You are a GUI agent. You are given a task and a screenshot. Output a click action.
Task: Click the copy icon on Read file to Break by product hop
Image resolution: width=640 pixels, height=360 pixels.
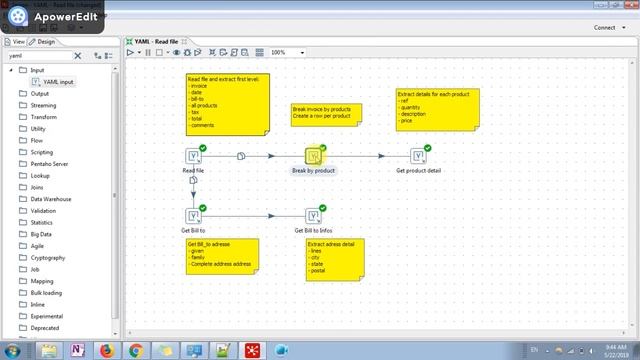point(241,156)
